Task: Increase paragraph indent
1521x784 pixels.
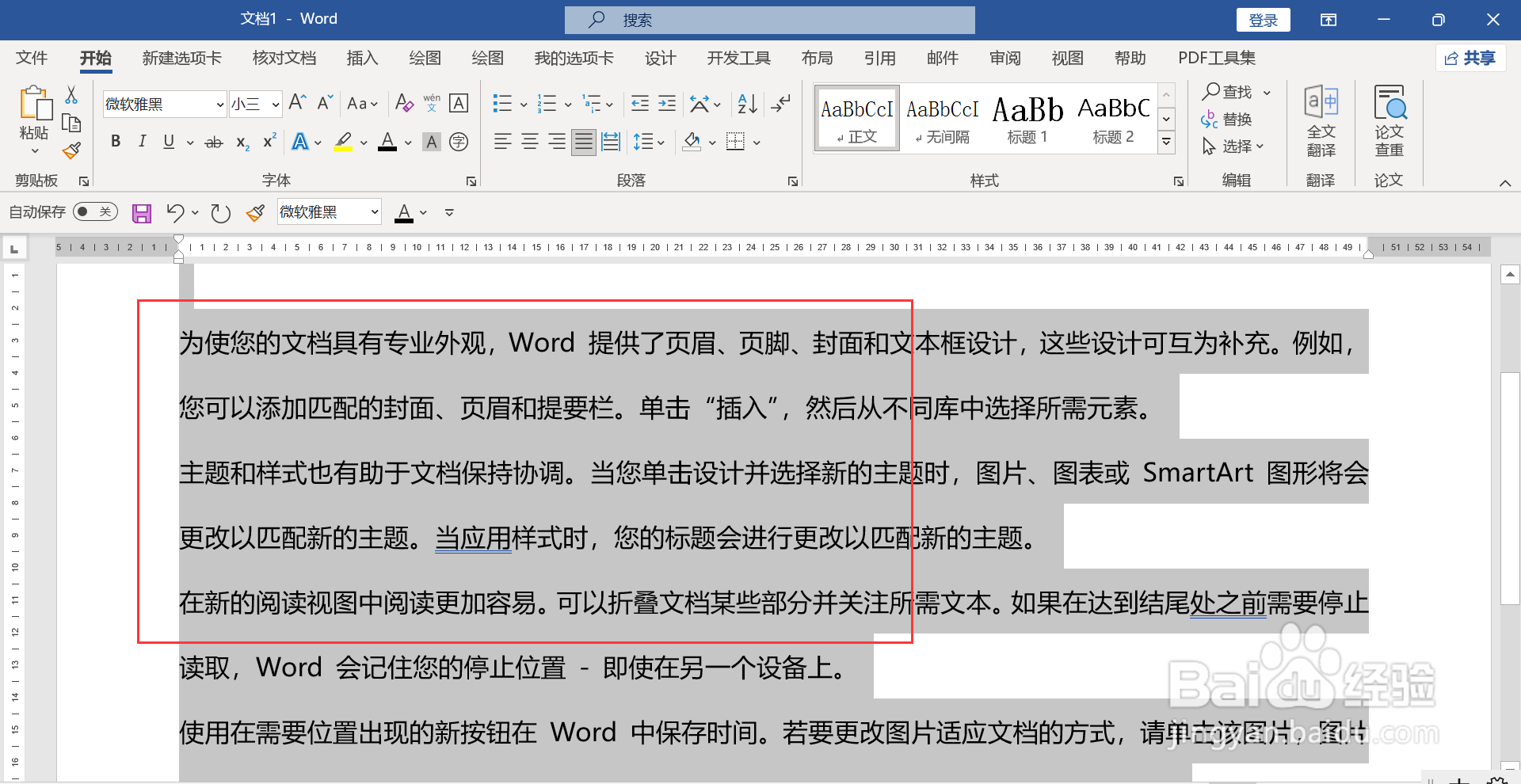Action: tap(667, 103)
